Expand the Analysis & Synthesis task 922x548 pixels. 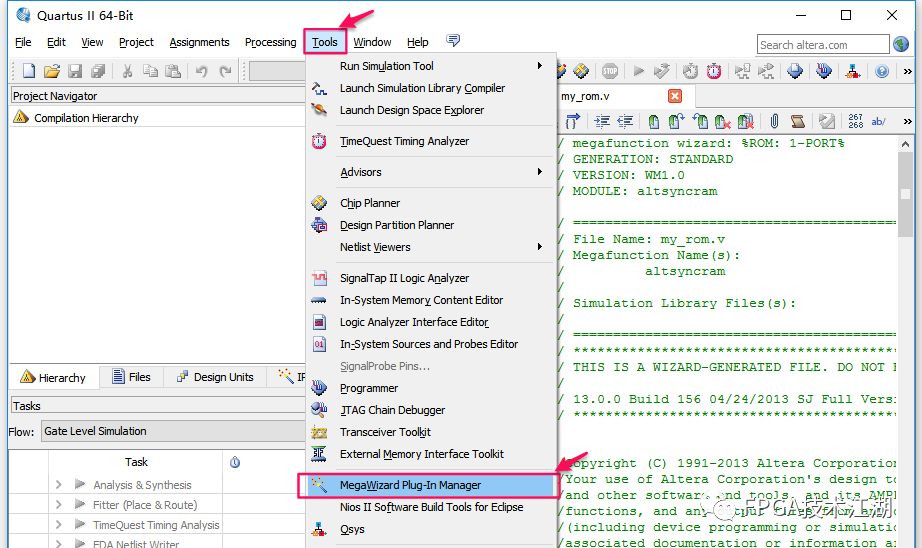58,484
